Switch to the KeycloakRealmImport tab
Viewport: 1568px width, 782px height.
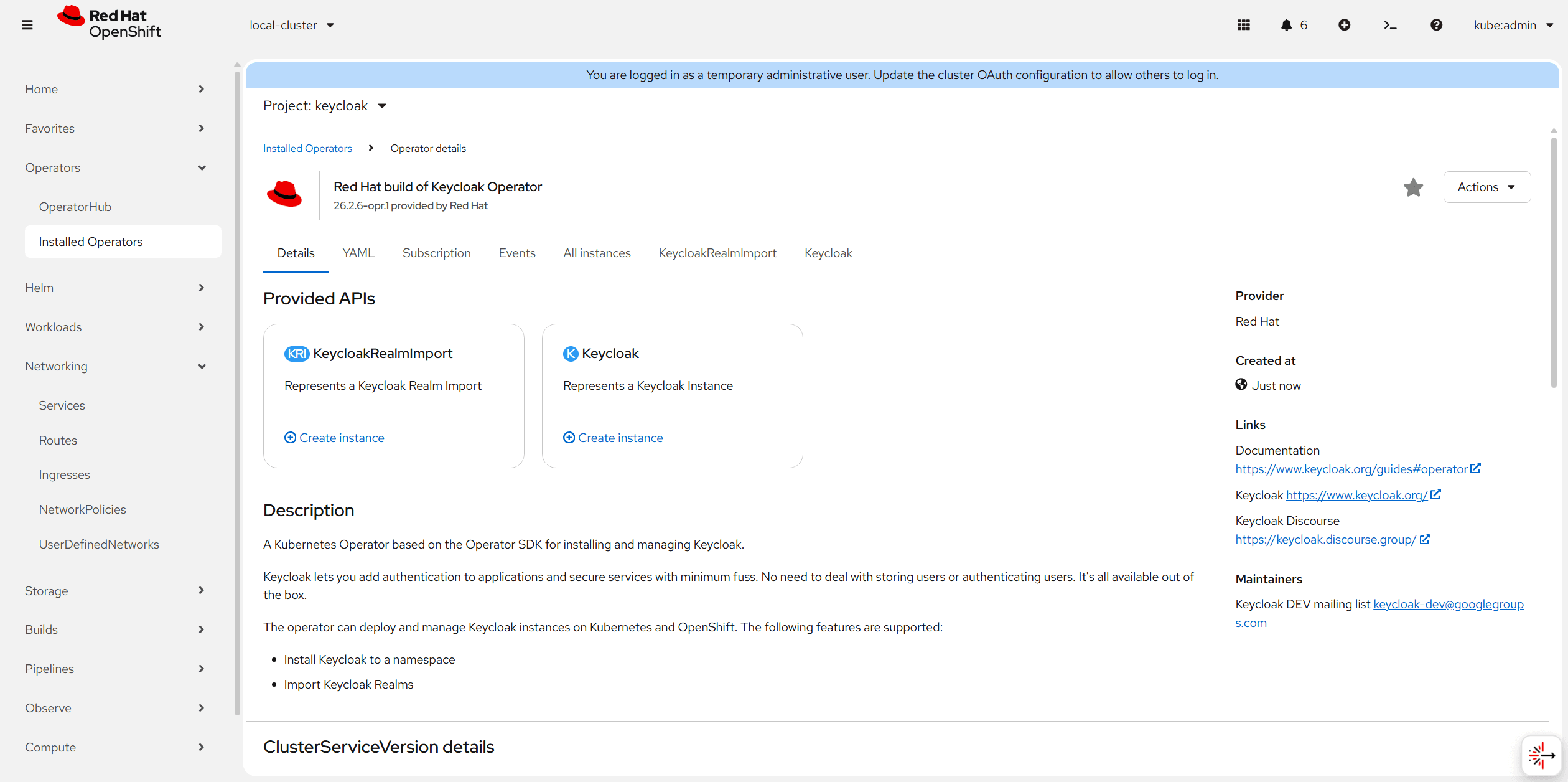click(717, 253)
